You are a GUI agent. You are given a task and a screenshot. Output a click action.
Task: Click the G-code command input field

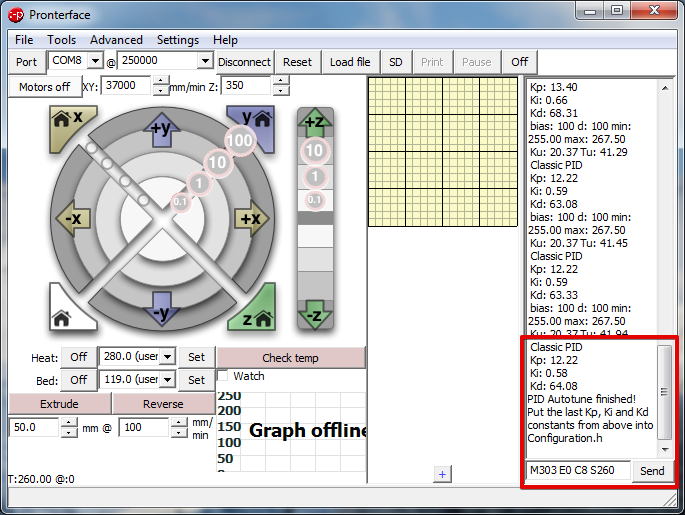(x=577, y=471)
